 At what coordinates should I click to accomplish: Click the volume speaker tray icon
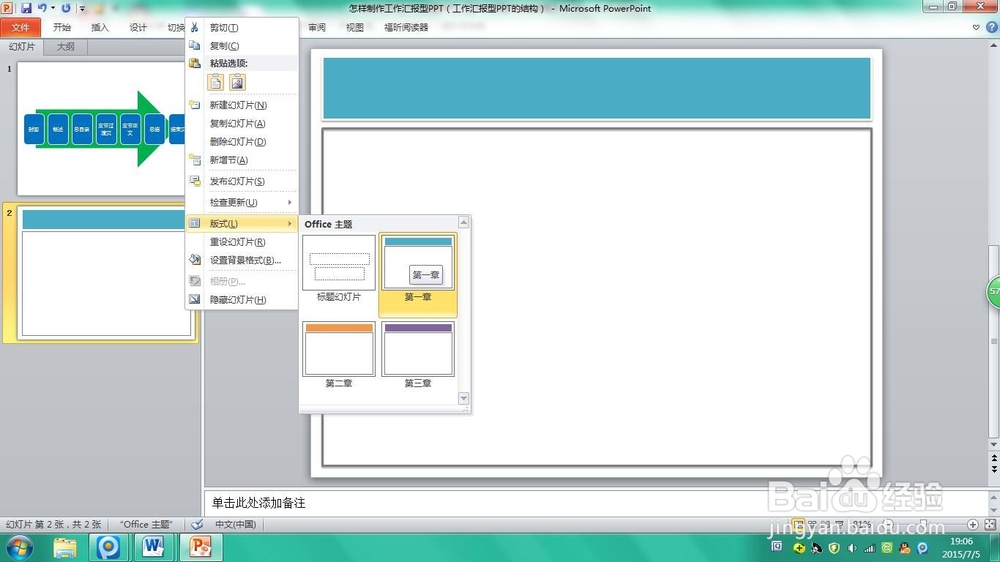click(x=852, y=548)
